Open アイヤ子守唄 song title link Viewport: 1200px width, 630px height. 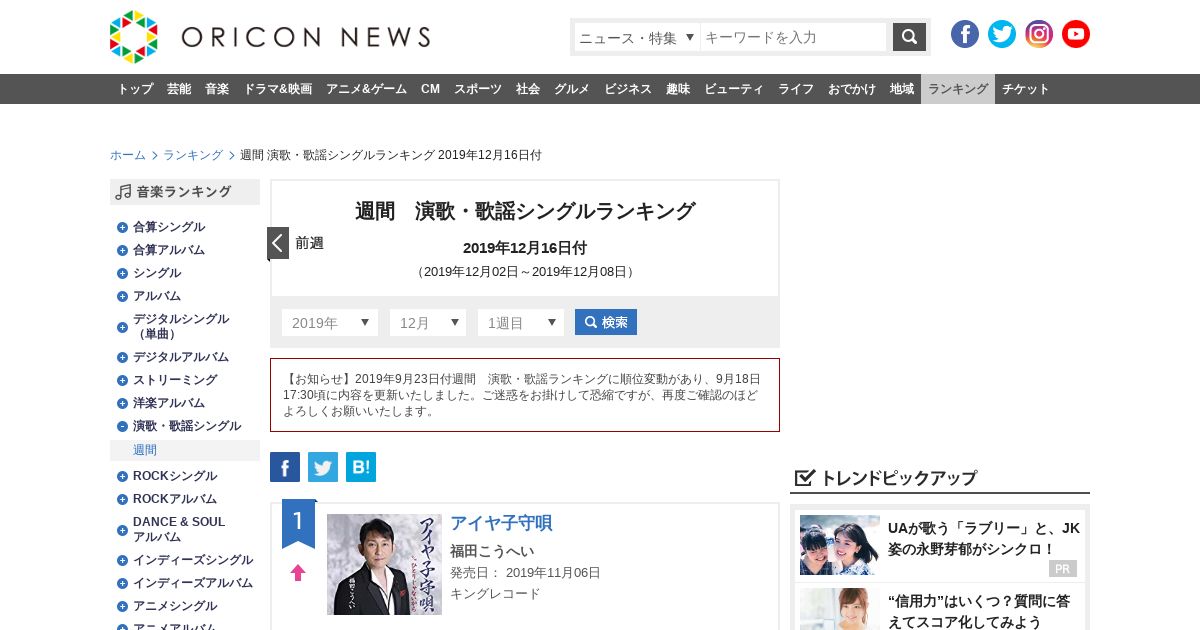point(501,523)
